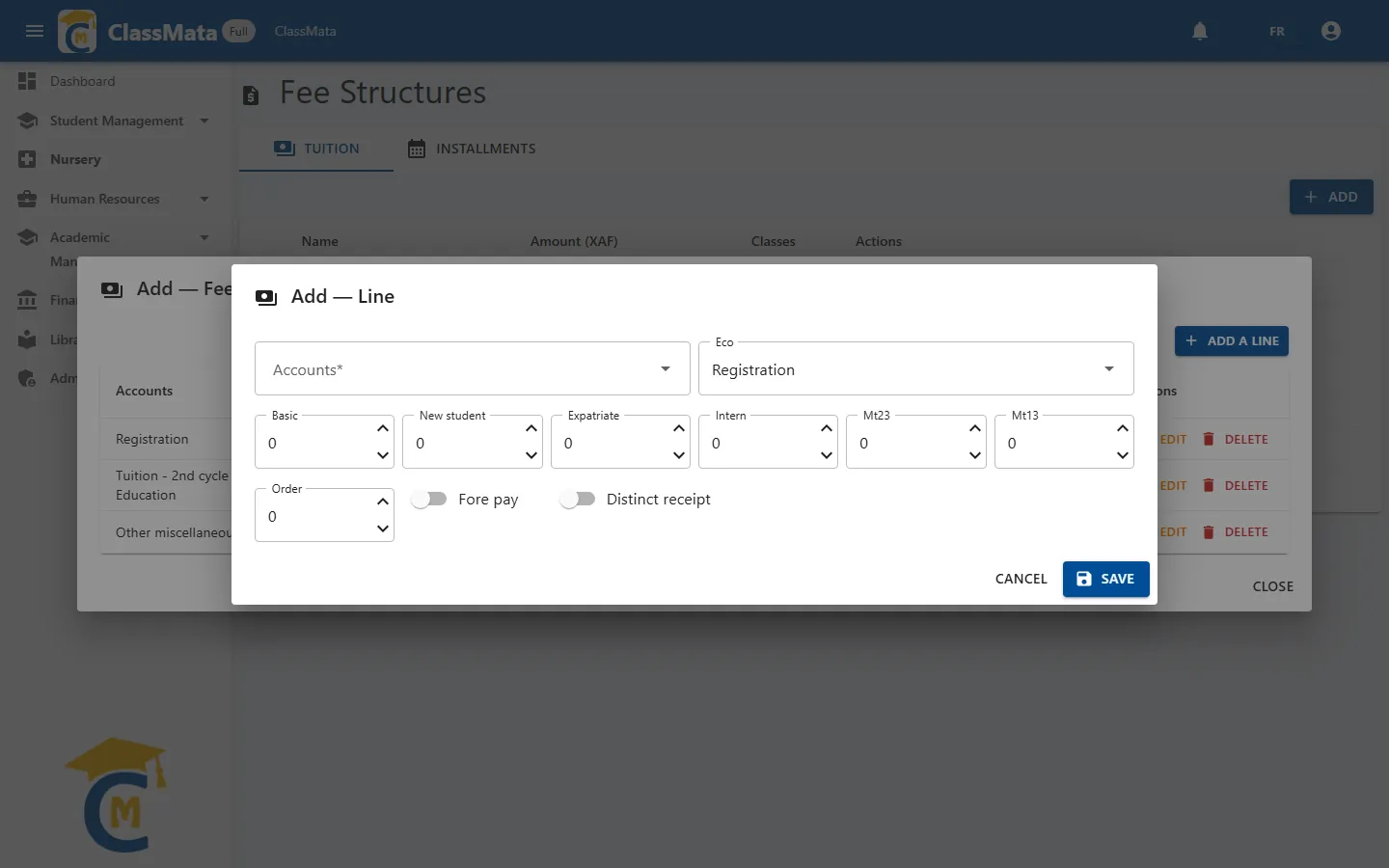Screen dimensions: 1389x868
Task: Expand the Student Management menu arrow
Action: (x=204, y=121)
